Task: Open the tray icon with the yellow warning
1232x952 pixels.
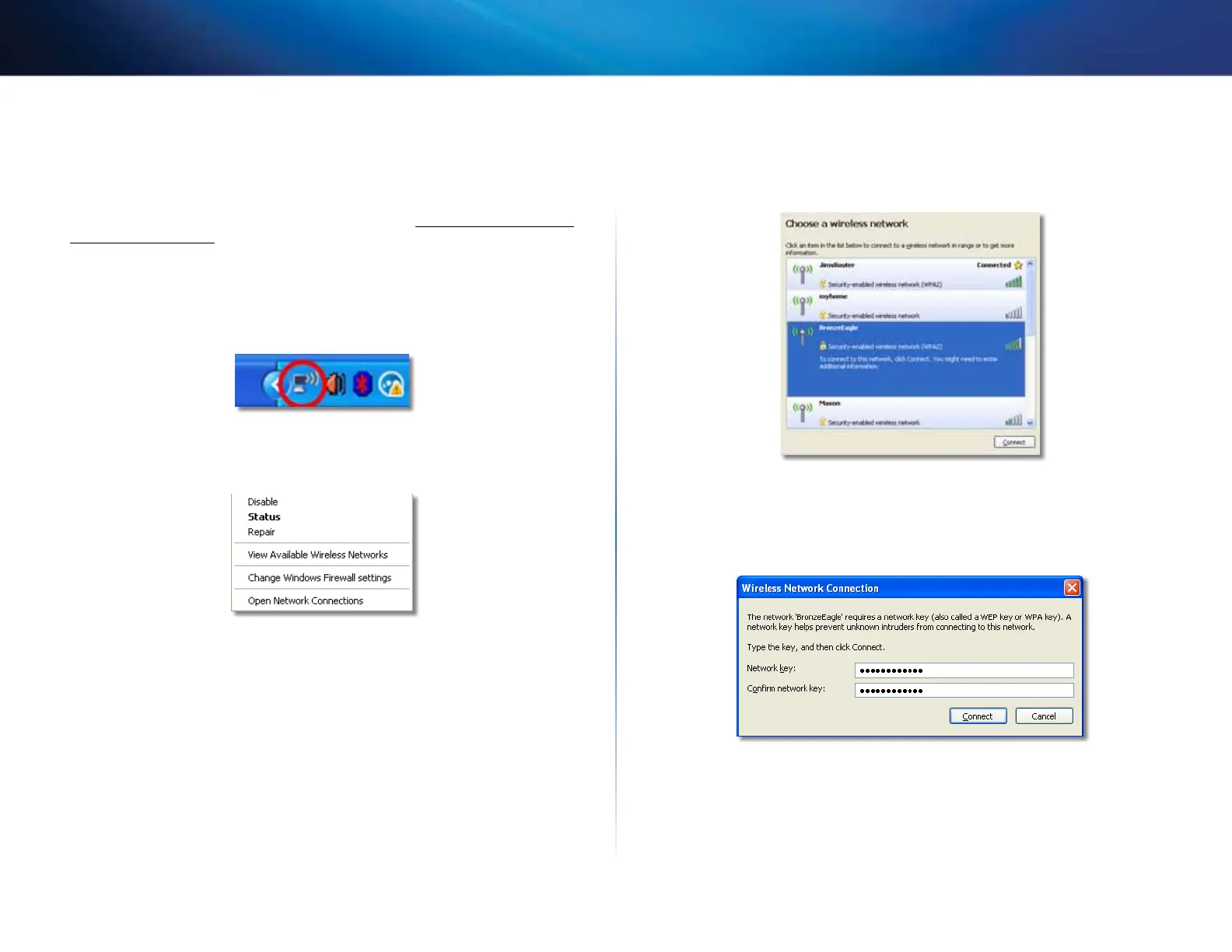Action: pyautogui.click(x=391, y=384)
